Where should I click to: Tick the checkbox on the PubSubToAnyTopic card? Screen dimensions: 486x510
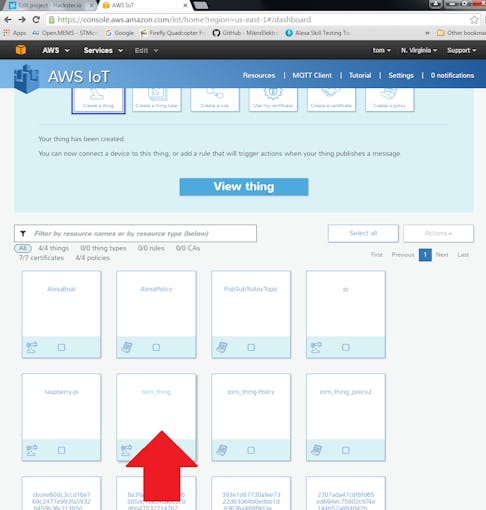point(251,347)
